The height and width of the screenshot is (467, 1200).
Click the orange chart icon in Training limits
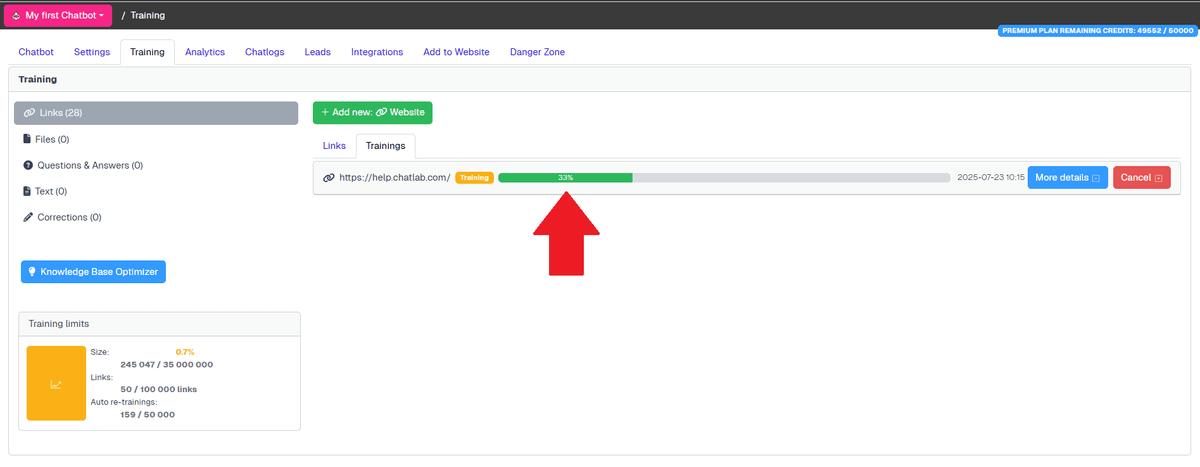point(56,383)
